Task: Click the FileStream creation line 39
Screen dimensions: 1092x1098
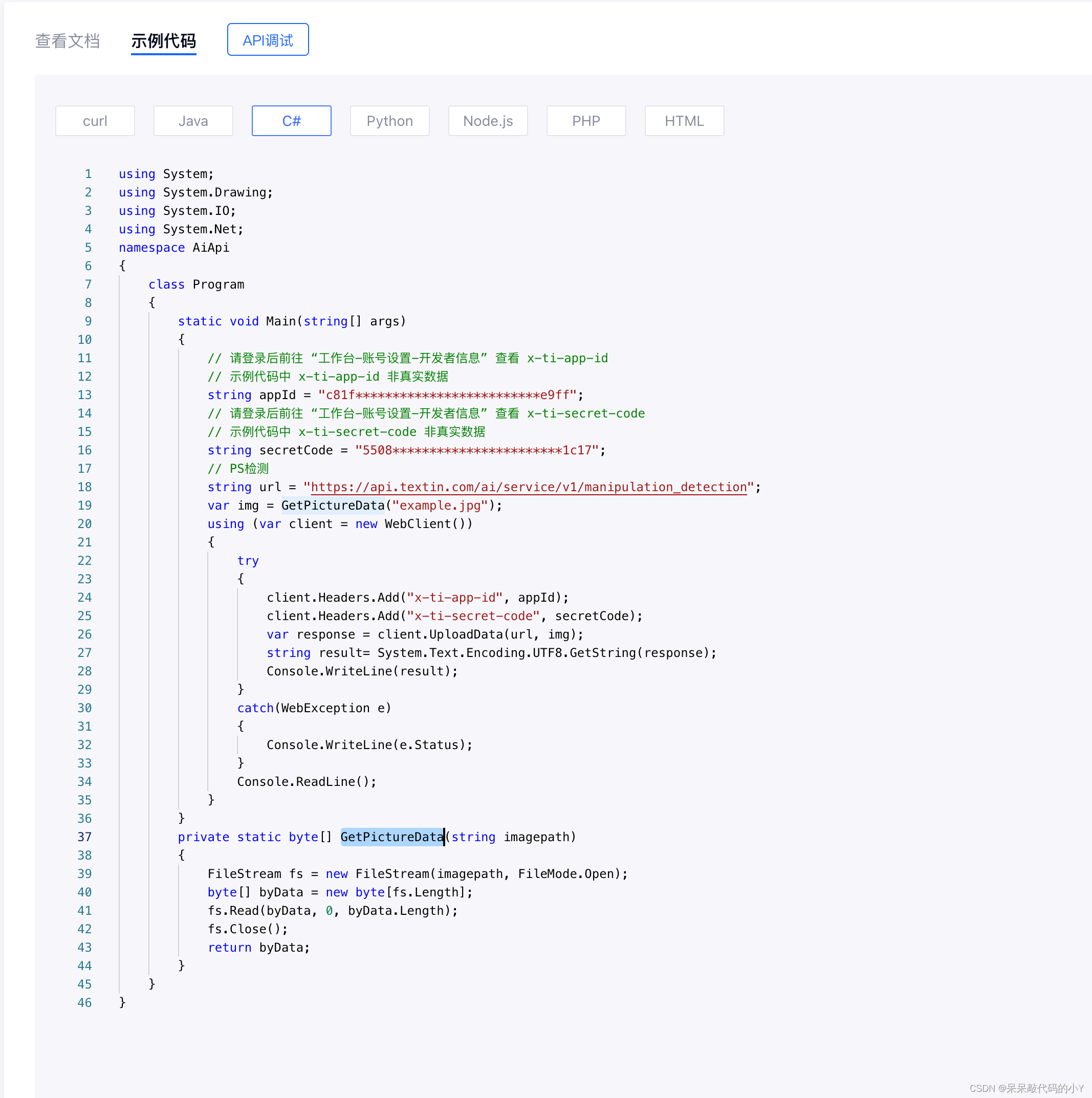Action: tap(418, 874)
